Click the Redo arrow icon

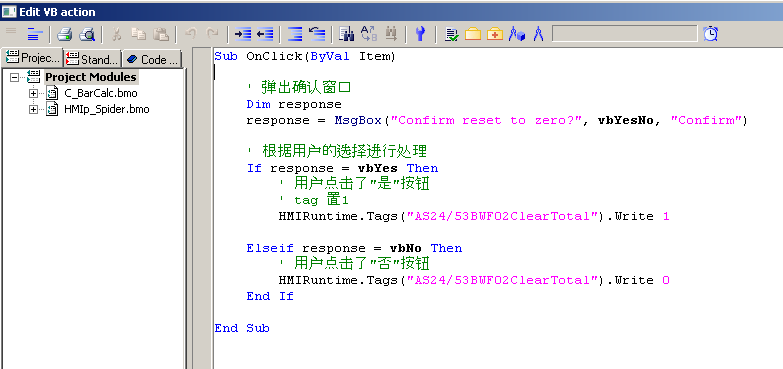click(213, 34)
